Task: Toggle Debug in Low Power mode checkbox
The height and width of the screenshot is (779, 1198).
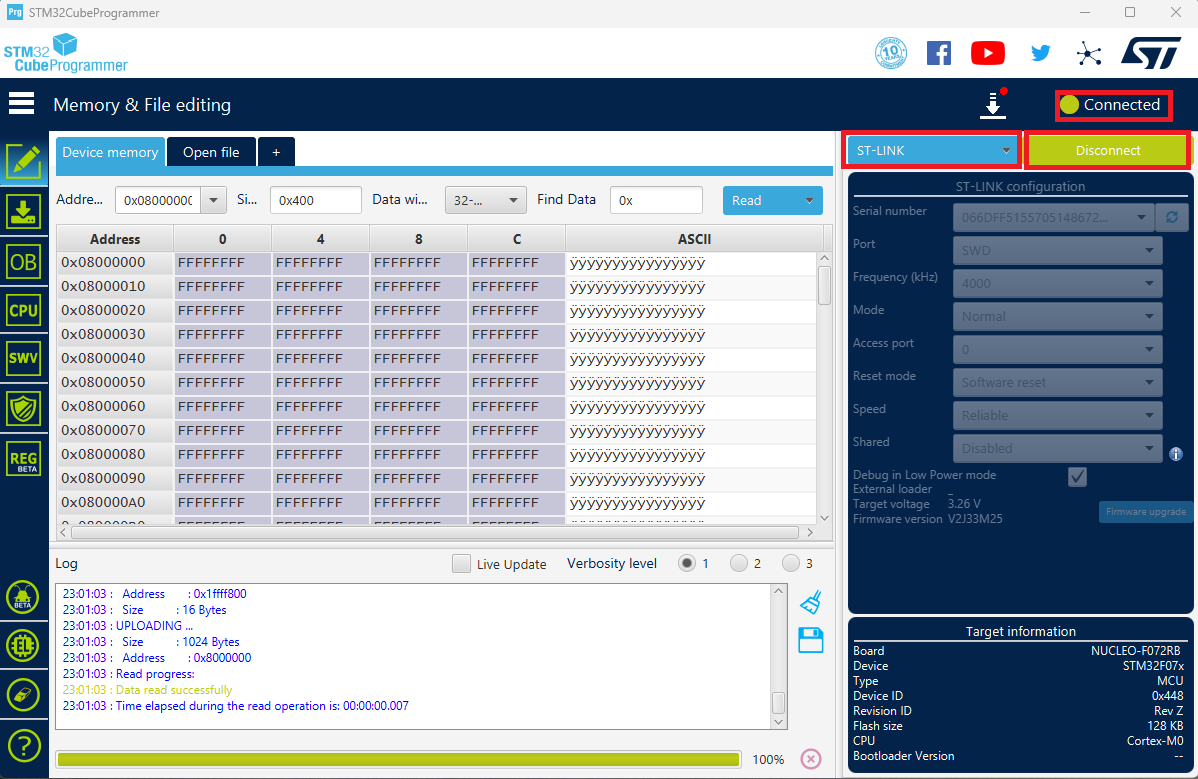Action: 1077,477
